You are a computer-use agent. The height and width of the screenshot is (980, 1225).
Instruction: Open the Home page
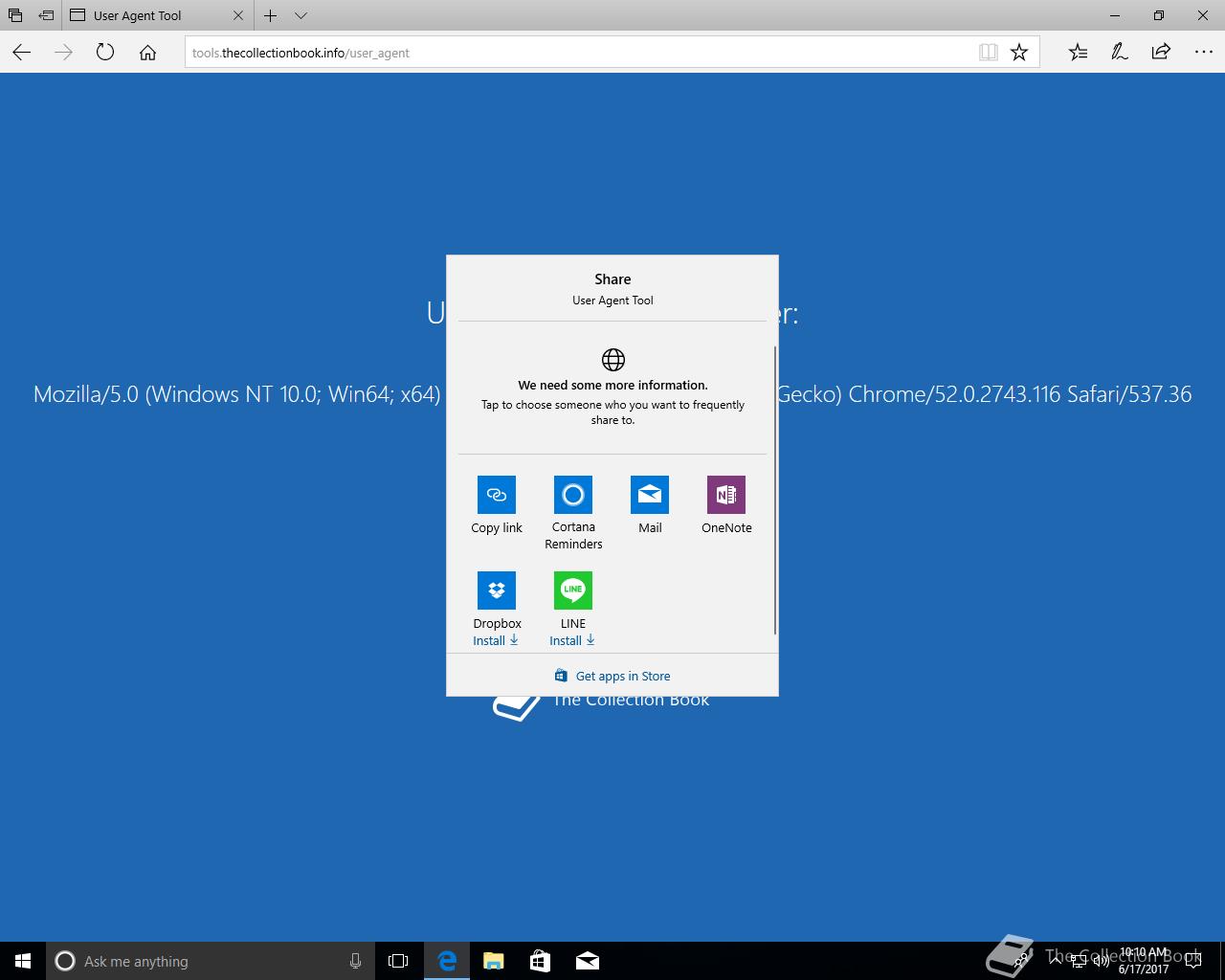click(x=147, y=53)
